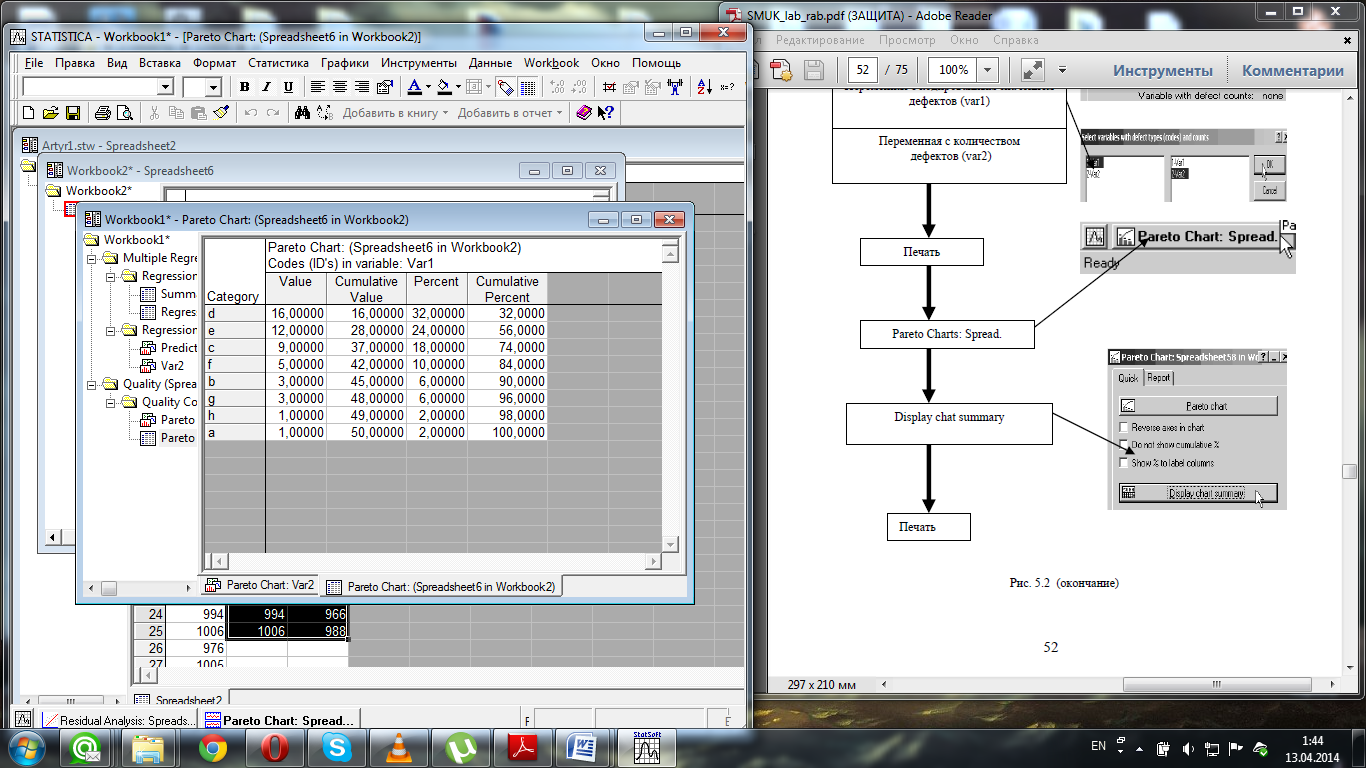Open the 'Добавить в книгу' dropdown

click(x=395, y=113)
